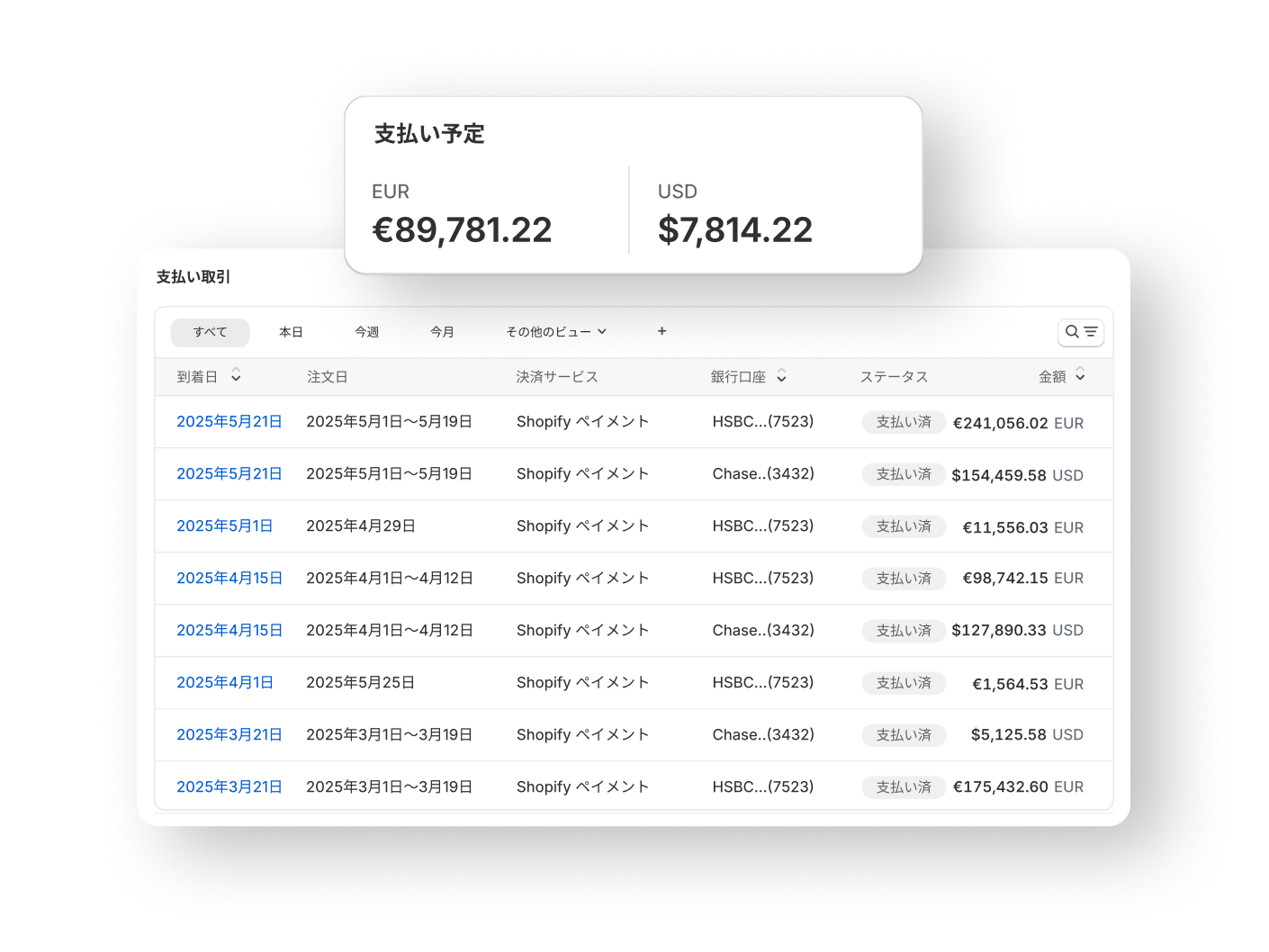Switch to the 本日 tab
The width and height of the screenshot is (1269, 952).
[291, 332]
